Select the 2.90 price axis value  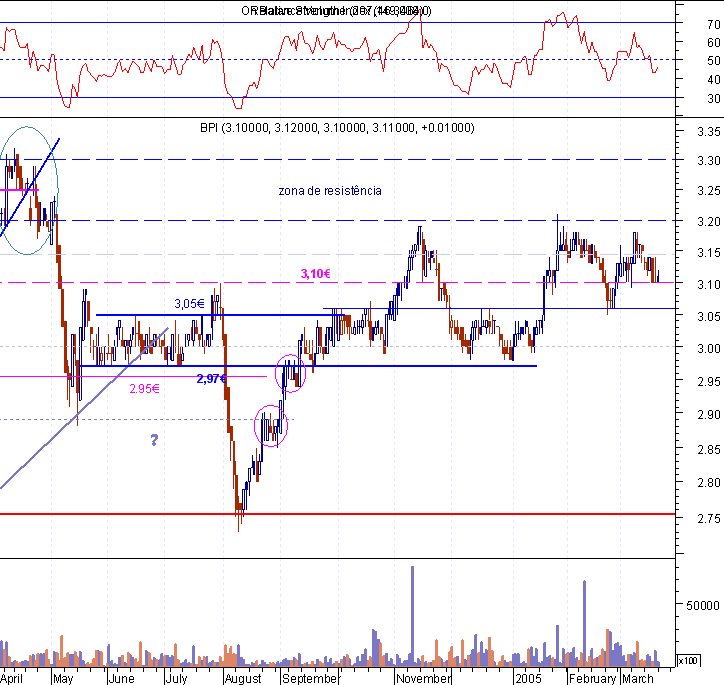coord(709,415)
